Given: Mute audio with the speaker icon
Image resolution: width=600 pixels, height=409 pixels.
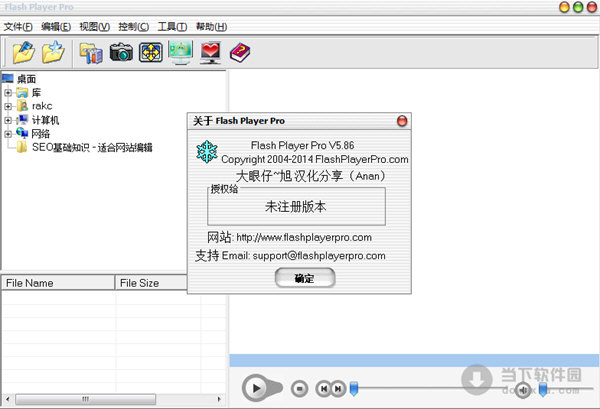Looking at the screenshot, I should pos(523,390).
